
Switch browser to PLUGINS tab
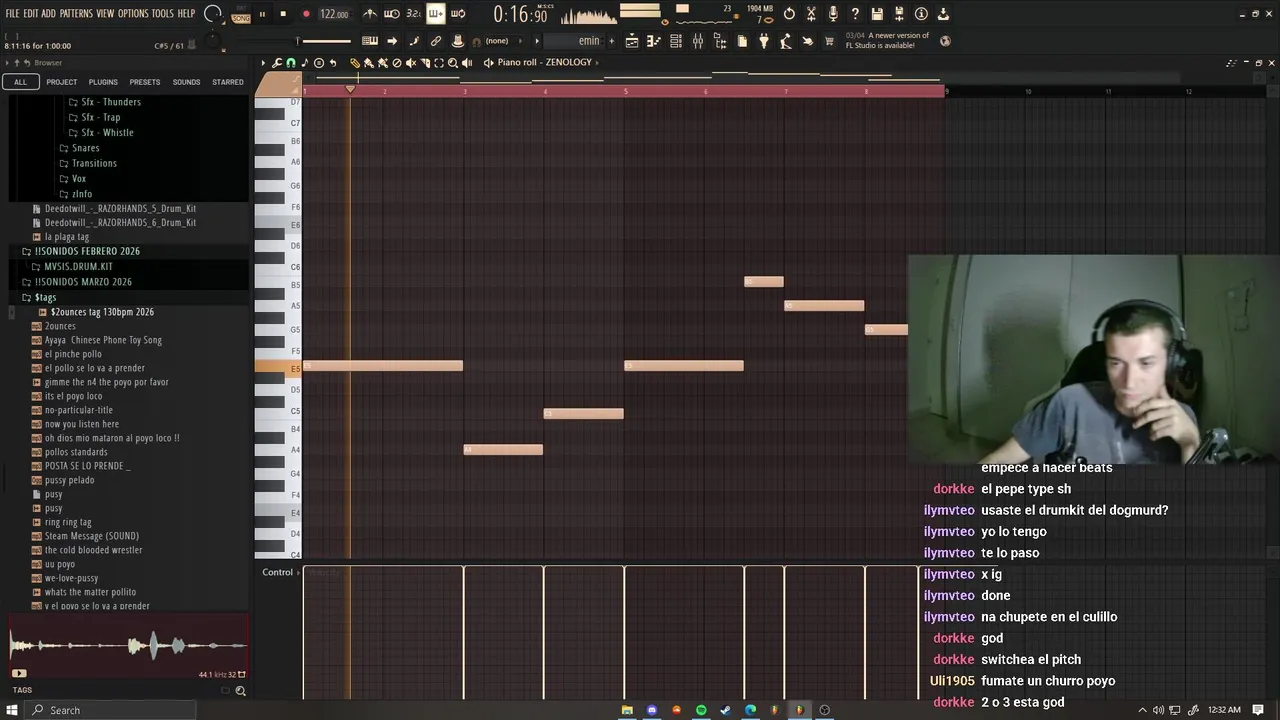[x=103, y=82]
